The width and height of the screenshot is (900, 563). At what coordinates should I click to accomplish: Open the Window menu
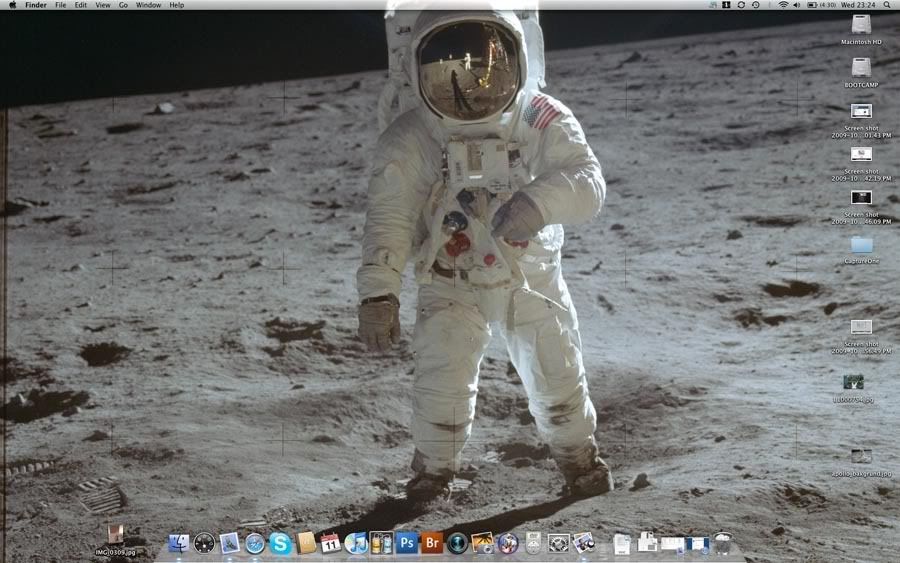click(148, 5)
